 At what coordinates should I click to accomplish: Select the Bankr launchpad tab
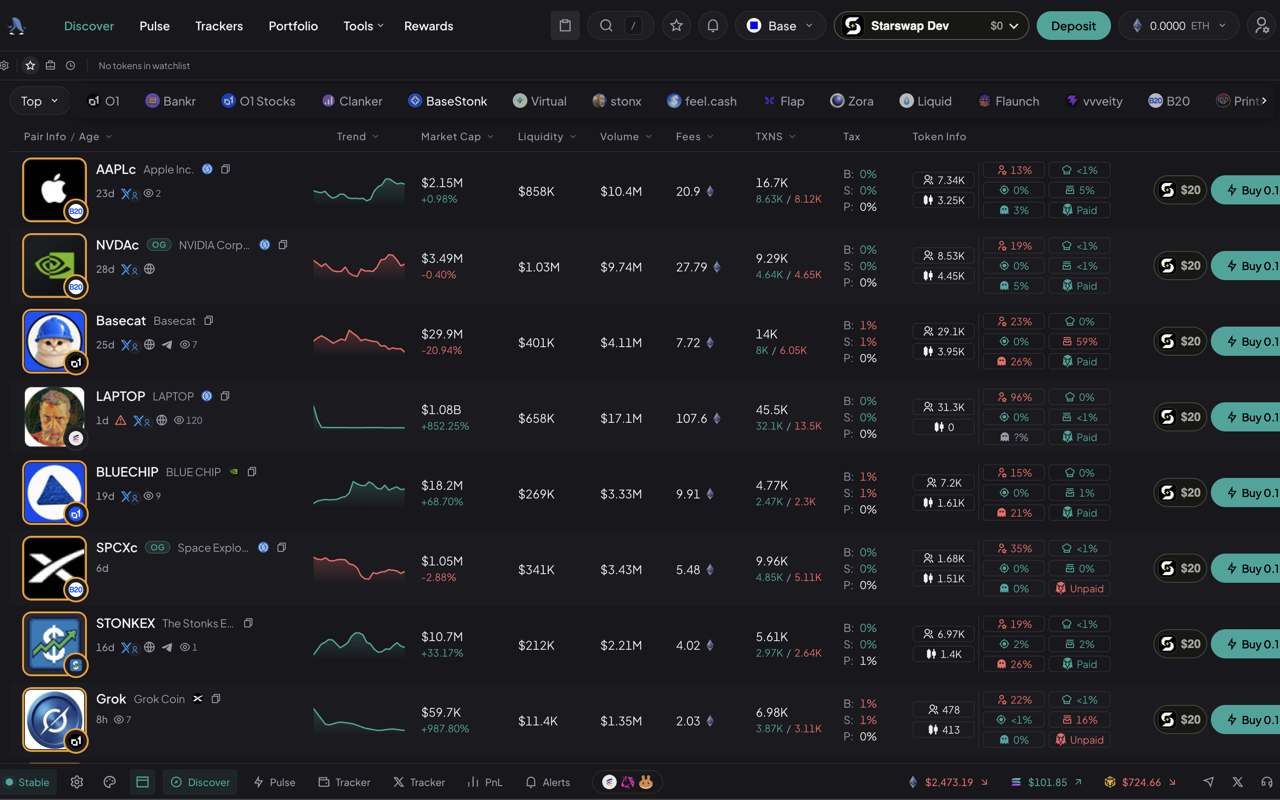tap(171, 101)
